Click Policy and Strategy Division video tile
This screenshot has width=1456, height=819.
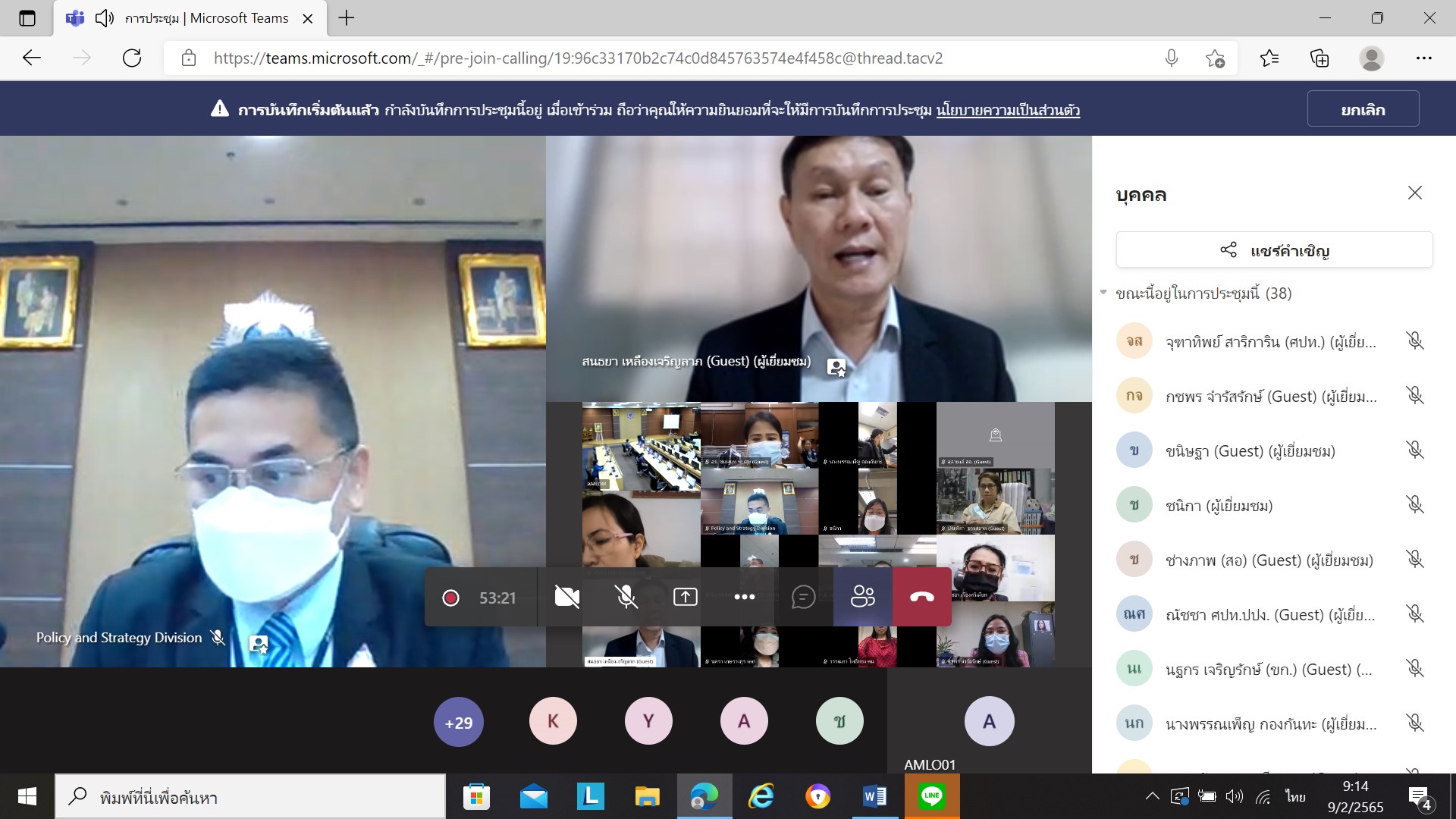(273, 402)
